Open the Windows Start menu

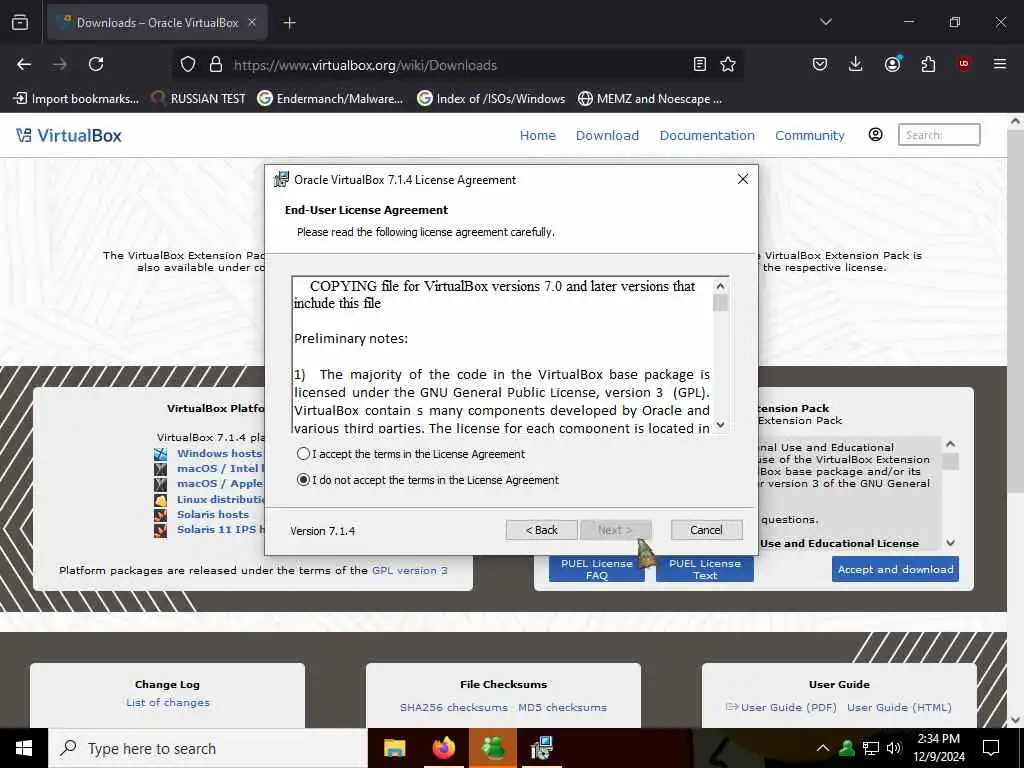tap(24, 748)
